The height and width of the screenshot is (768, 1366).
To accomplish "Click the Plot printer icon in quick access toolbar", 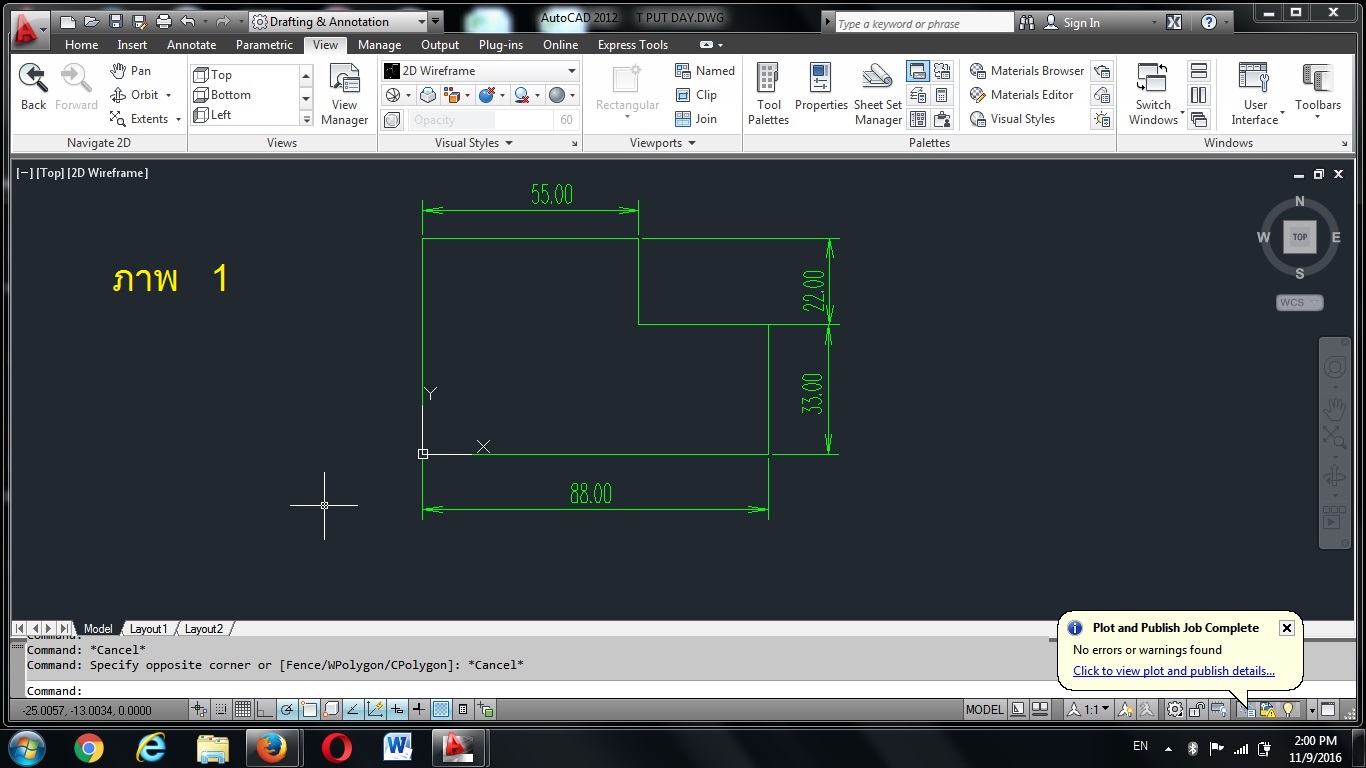I will pos(165,21).
